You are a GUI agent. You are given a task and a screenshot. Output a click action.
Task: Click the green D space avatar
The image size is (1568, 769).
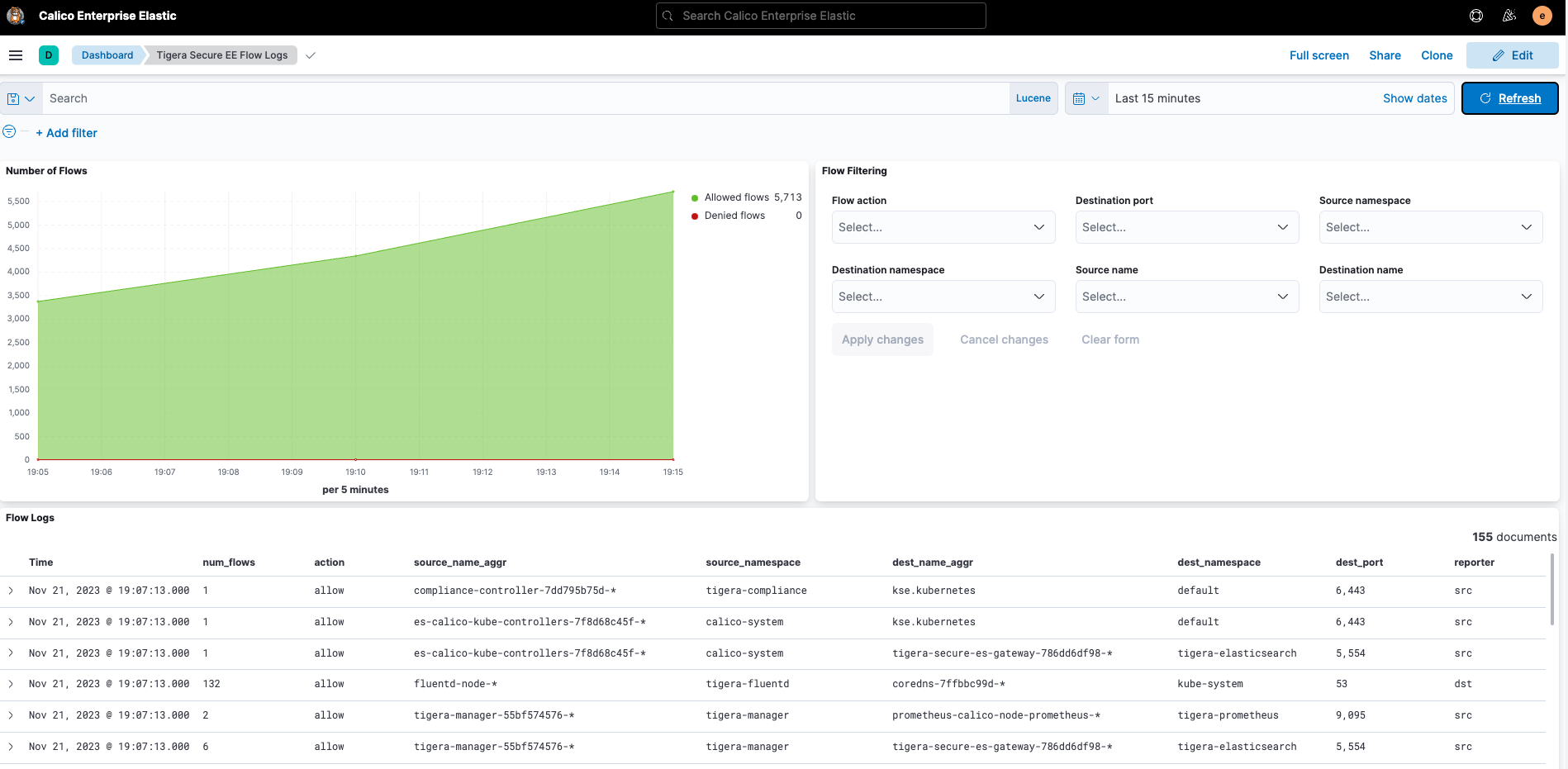49,55
